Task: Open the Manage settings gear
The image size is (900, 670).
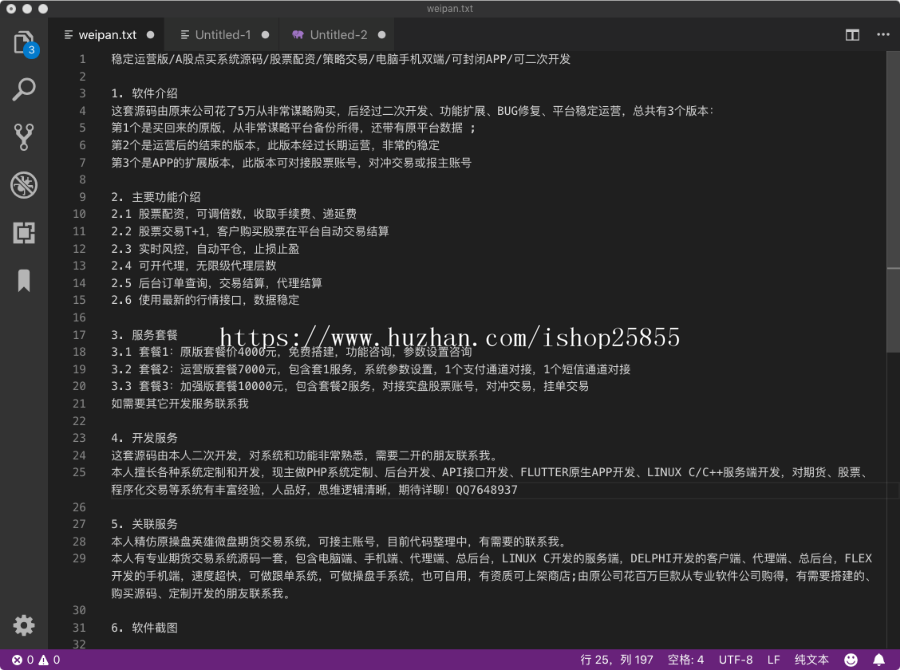Action: pos(24,625)
